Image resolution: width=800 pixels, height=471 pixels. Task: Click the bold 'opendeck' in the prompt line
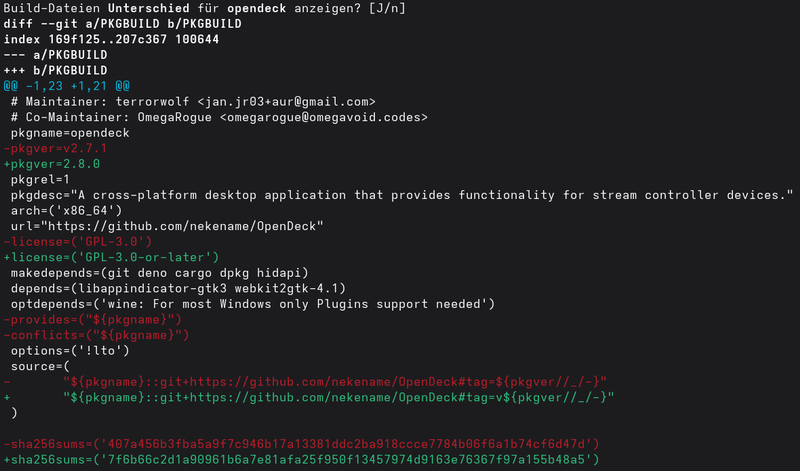[x=260, y=8]
